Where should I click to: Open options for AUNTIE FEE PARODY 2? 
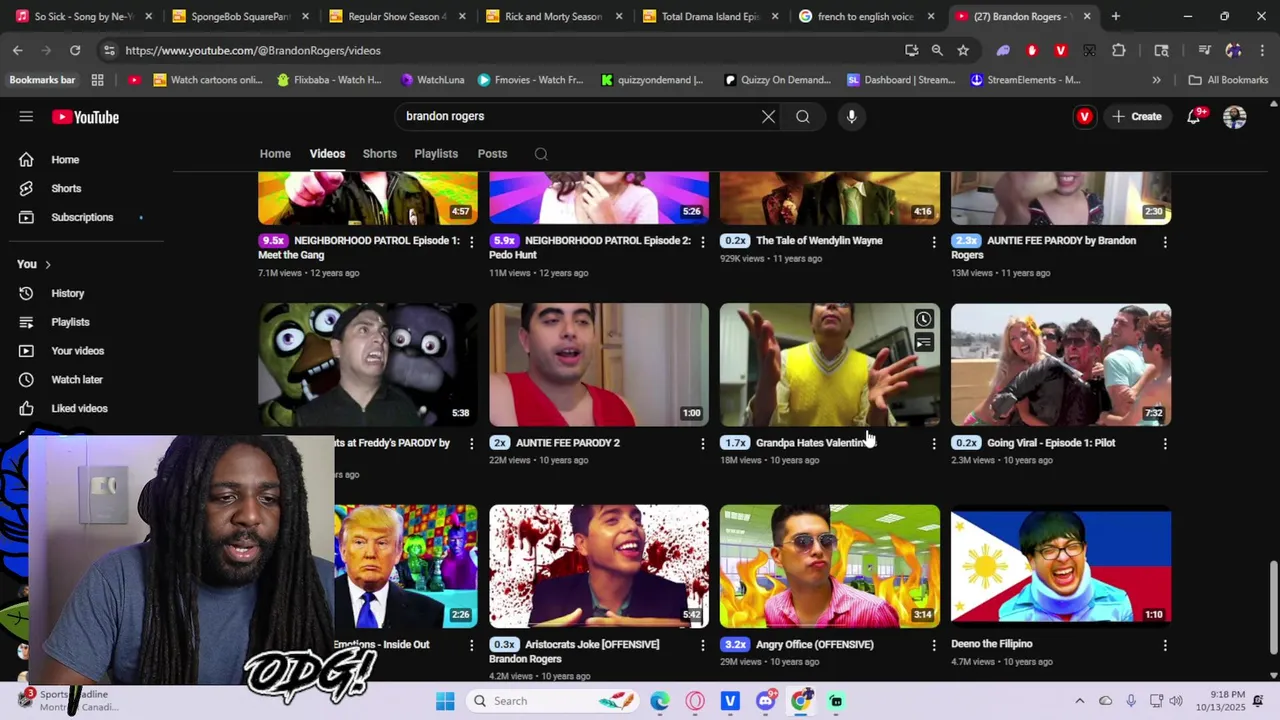[702, 443]
